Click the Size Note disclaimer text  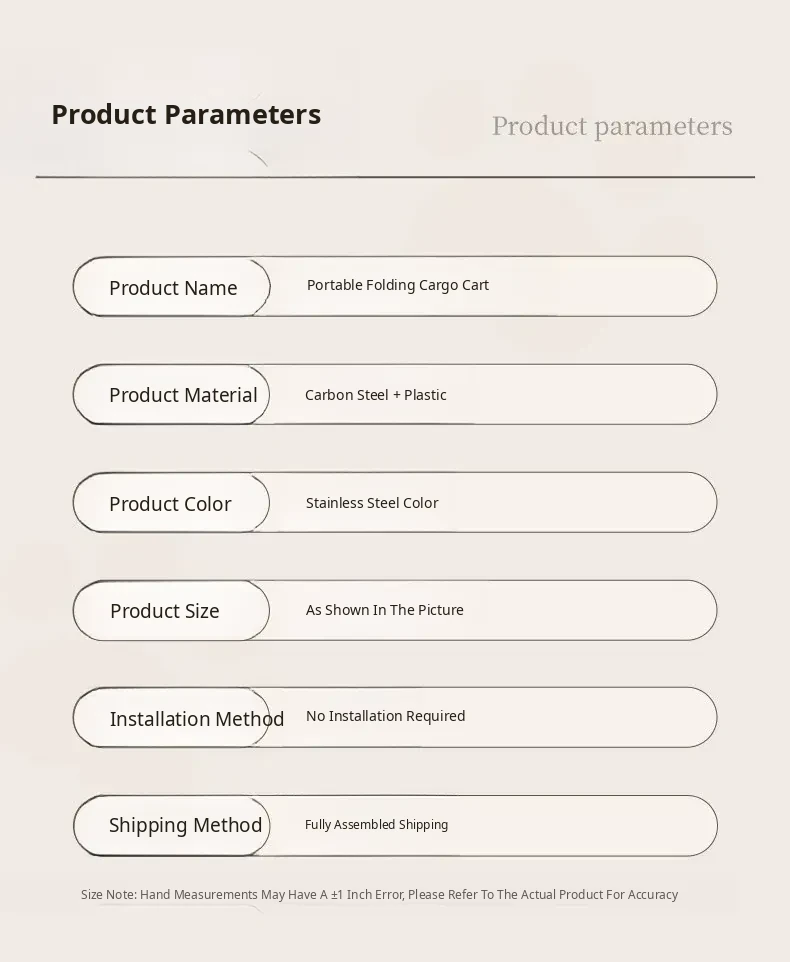(x=379, y=895)
